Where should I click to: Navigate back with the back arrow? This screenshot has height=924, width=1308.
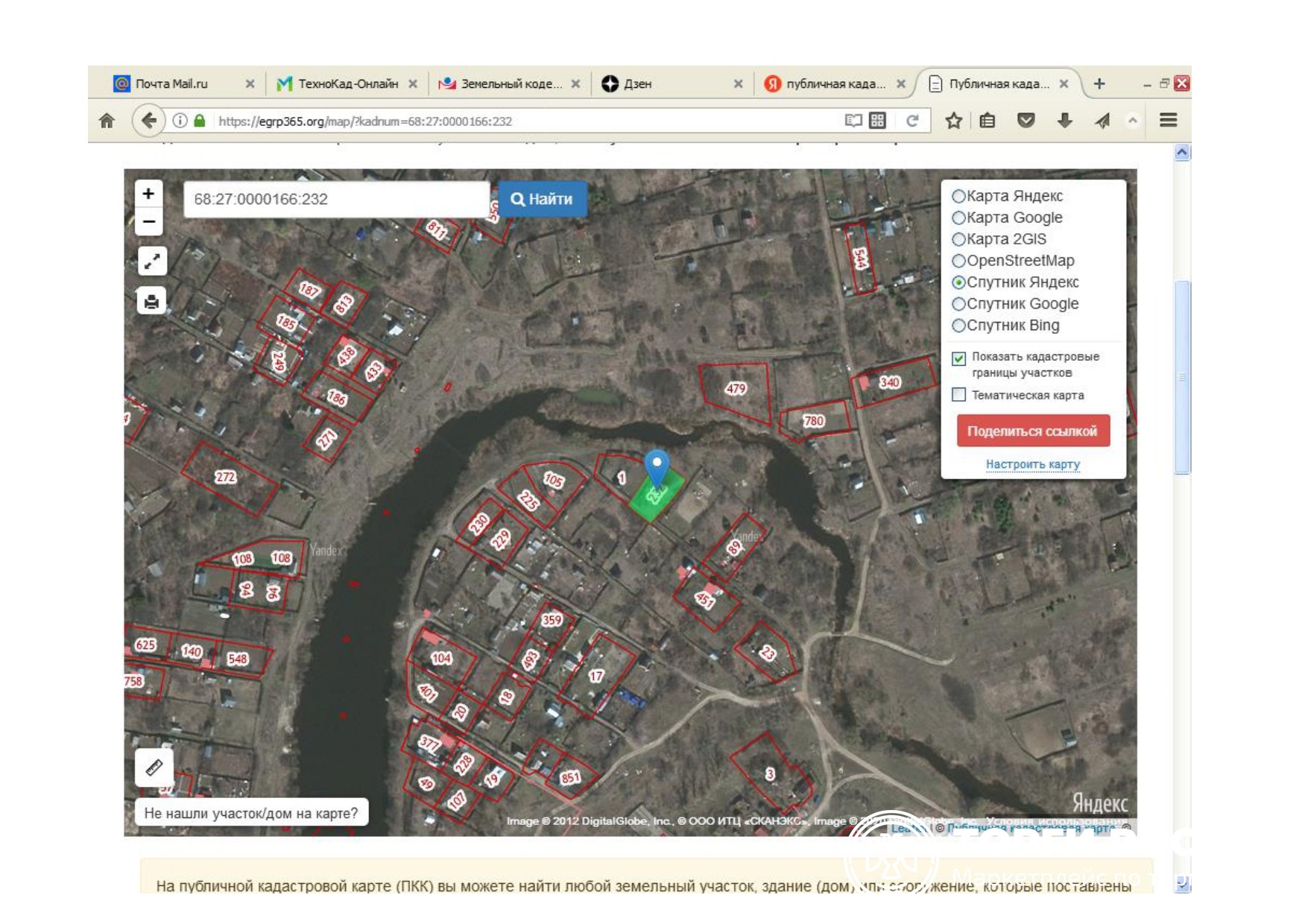click(x=148, y=121)
